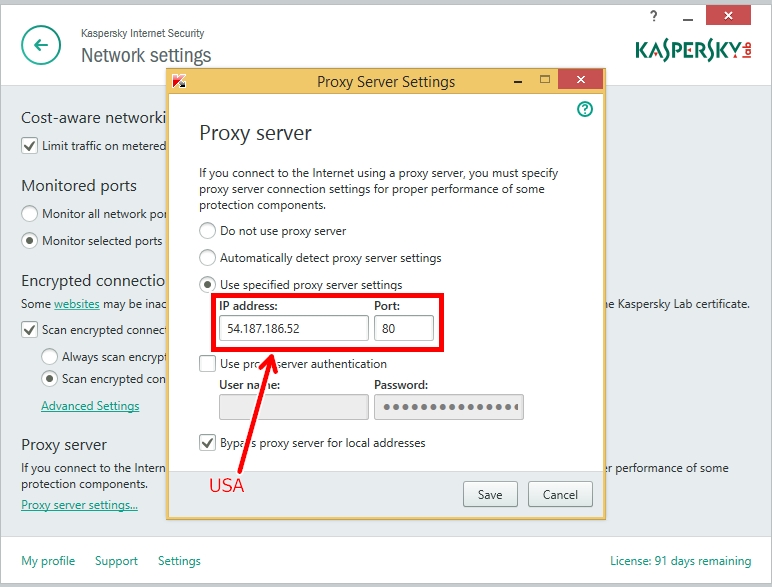Click the Monitored ports heading
This screenshot has height=587, width=772.
click(79, 186)
